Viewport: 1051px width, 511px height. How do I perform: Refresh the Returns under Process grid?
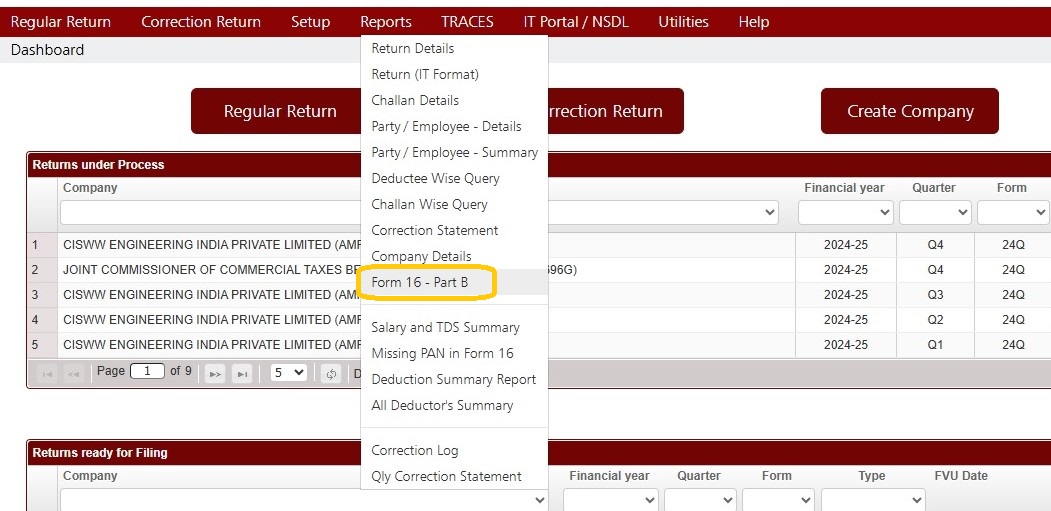point(331,374)
